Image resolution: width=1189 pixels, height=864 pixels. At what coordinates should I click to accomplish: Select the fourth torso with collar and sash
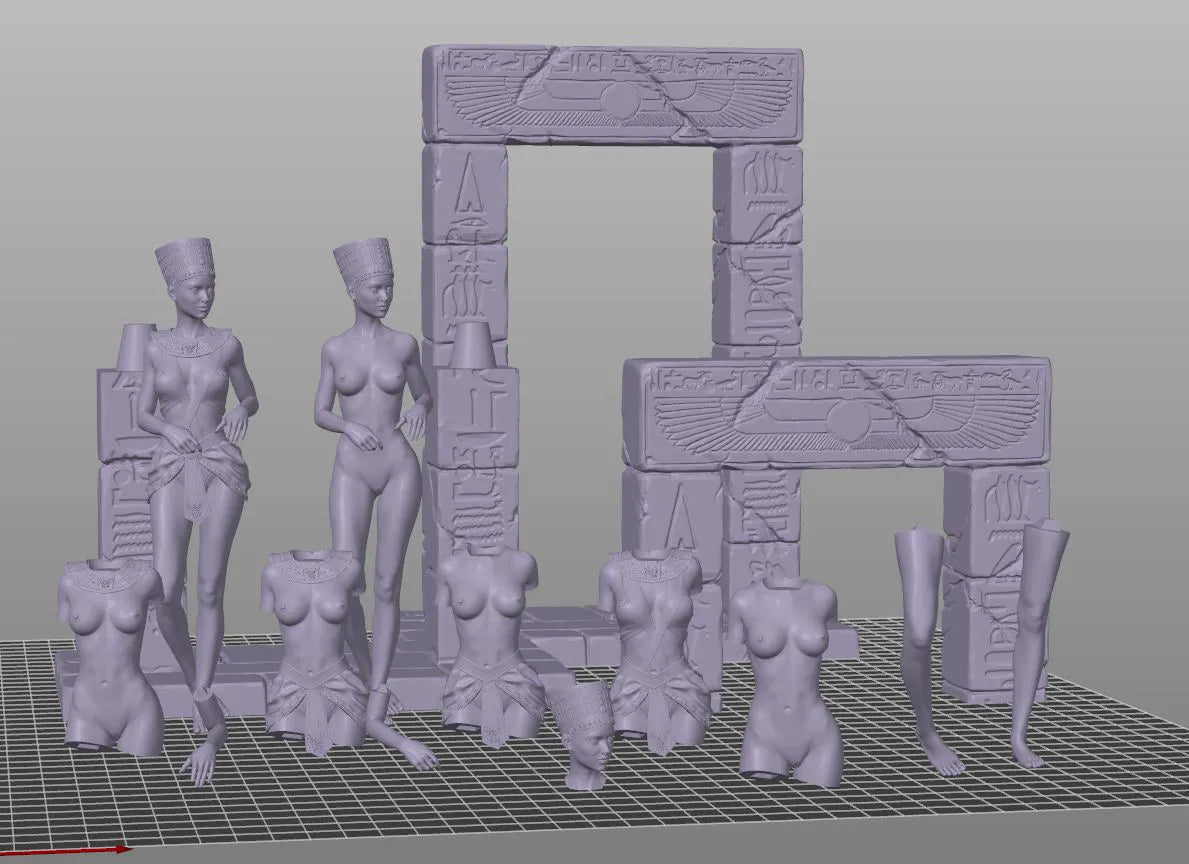pyautogui.click(x=655, y=640)
